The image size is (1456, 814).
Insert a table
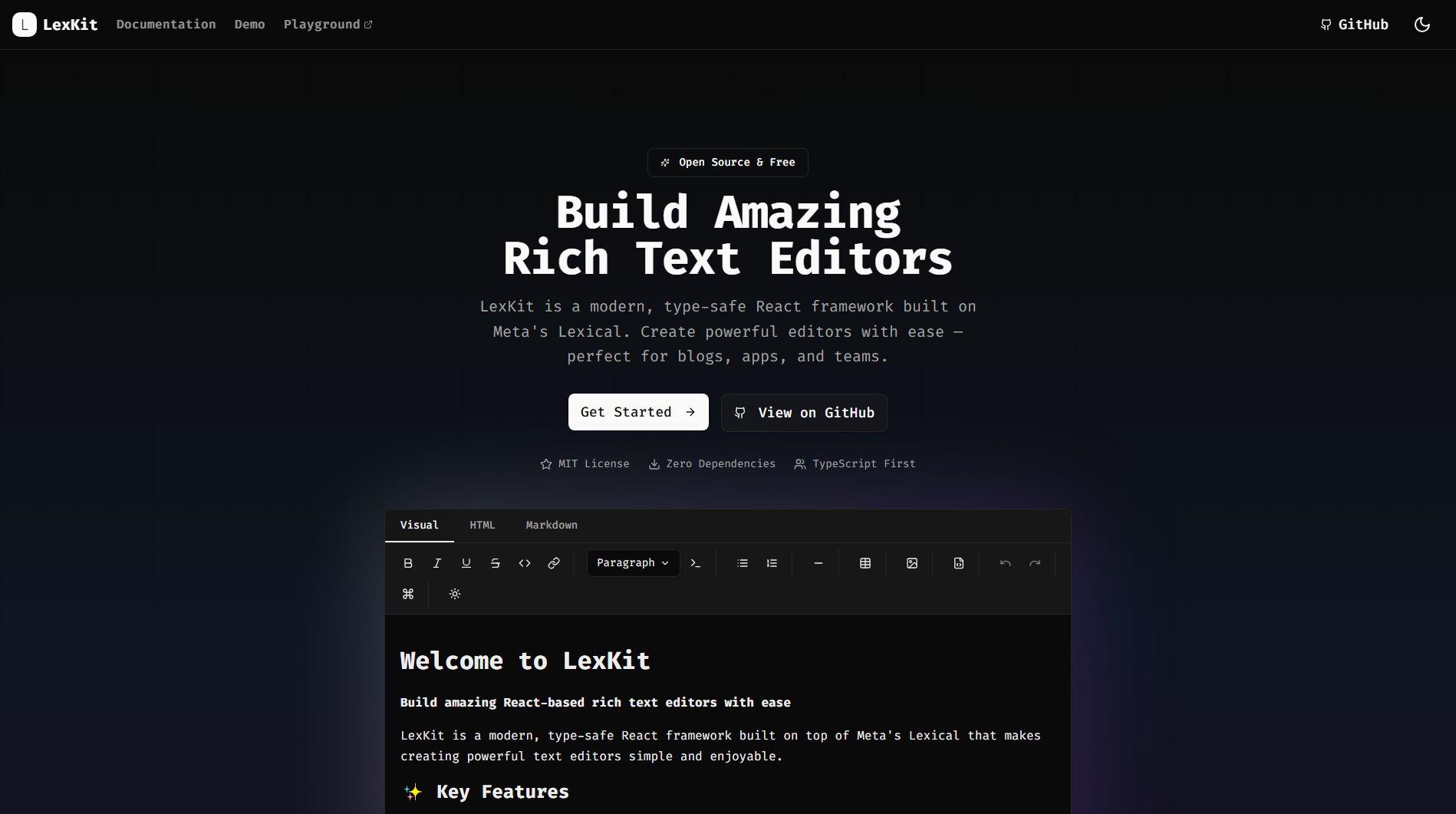pyautogui.click(x=865, y=563)
